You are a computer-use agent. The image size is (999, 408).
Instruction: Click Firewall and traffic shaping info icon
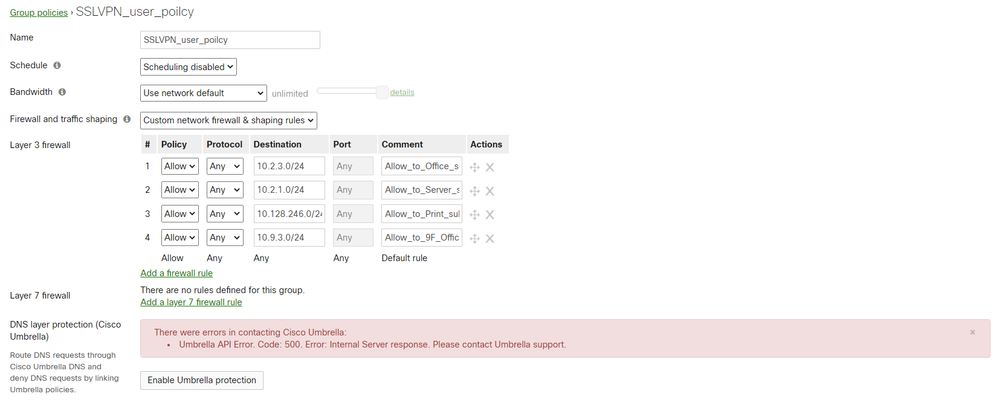127,119
